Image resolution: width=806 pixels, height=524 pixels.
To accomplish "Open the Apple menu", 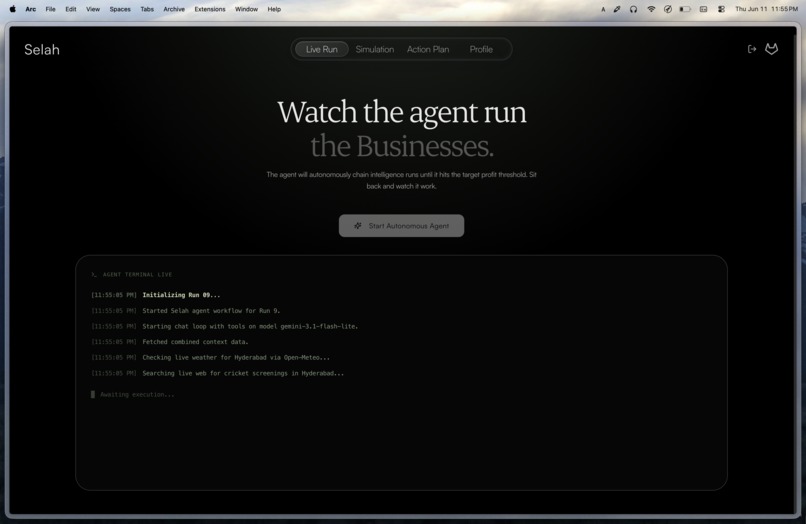I will [12, 9].
